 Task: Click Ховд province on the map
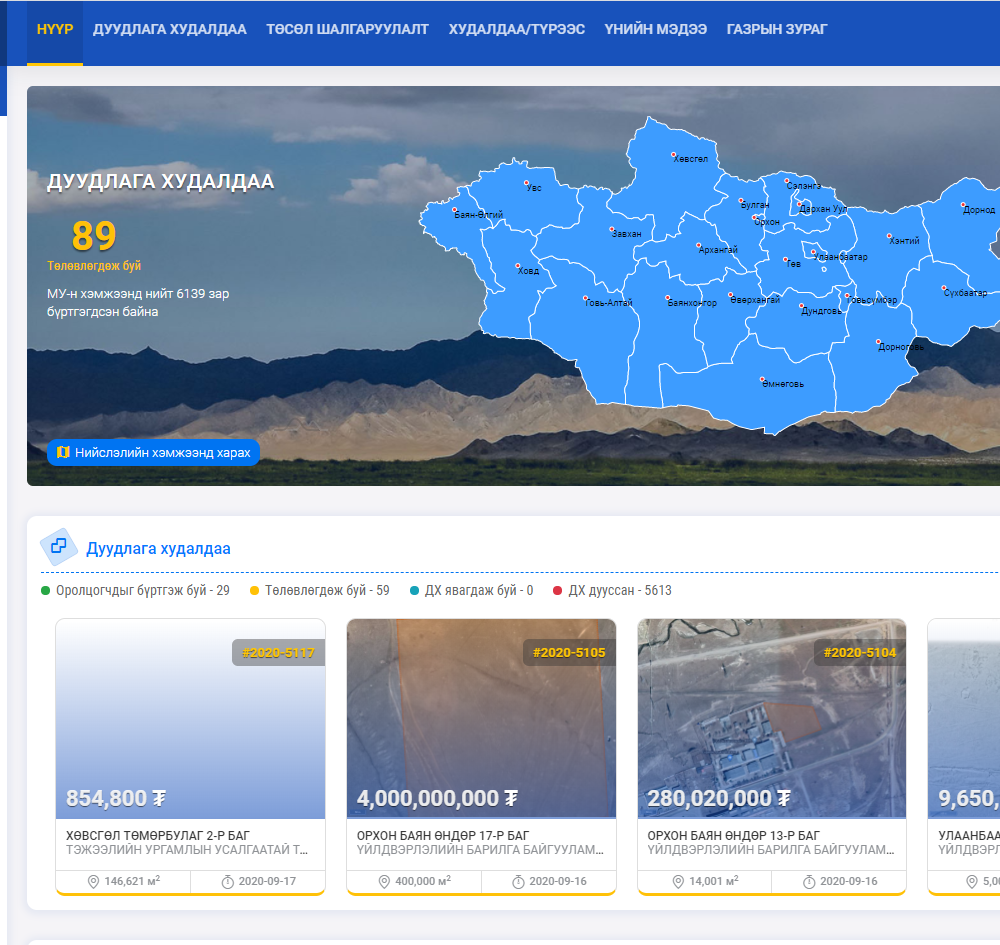click(528, 270)
